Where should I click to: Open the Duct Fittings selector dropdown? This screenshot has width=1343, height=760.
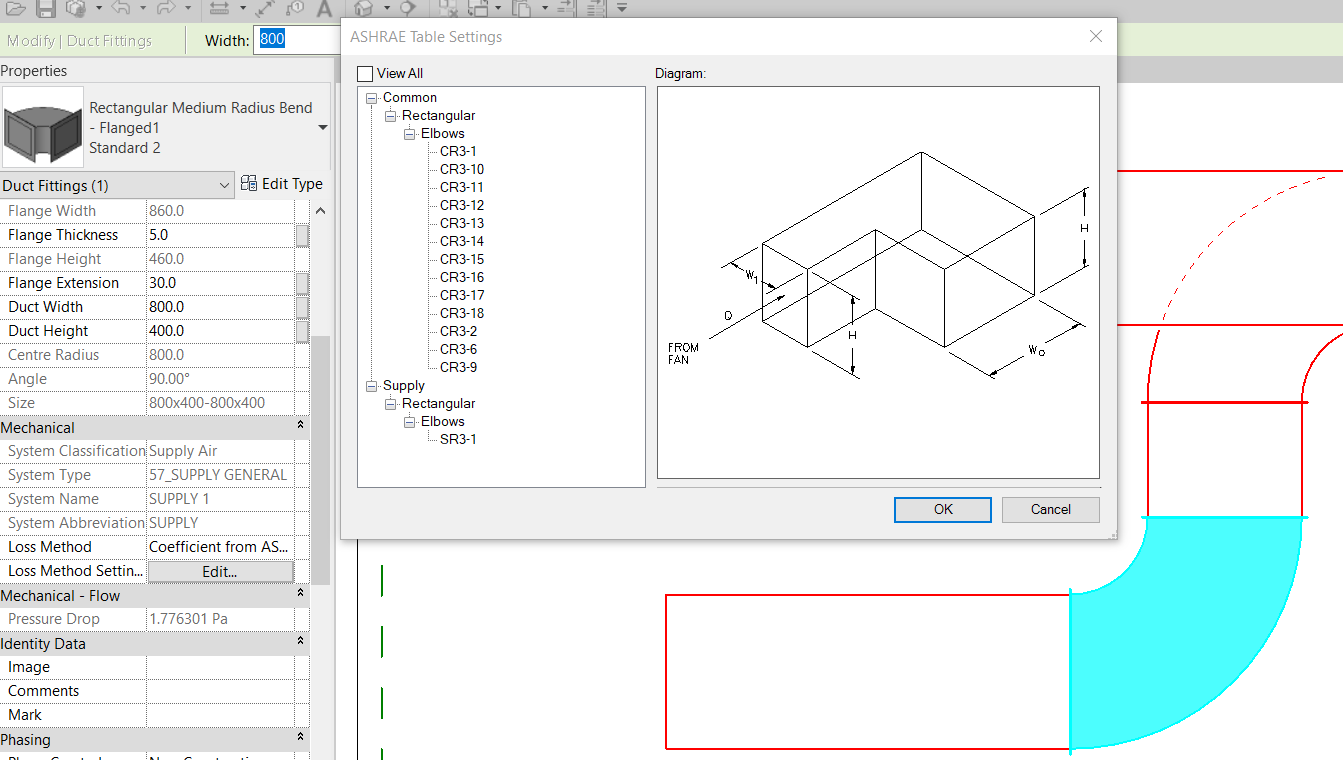225,184
